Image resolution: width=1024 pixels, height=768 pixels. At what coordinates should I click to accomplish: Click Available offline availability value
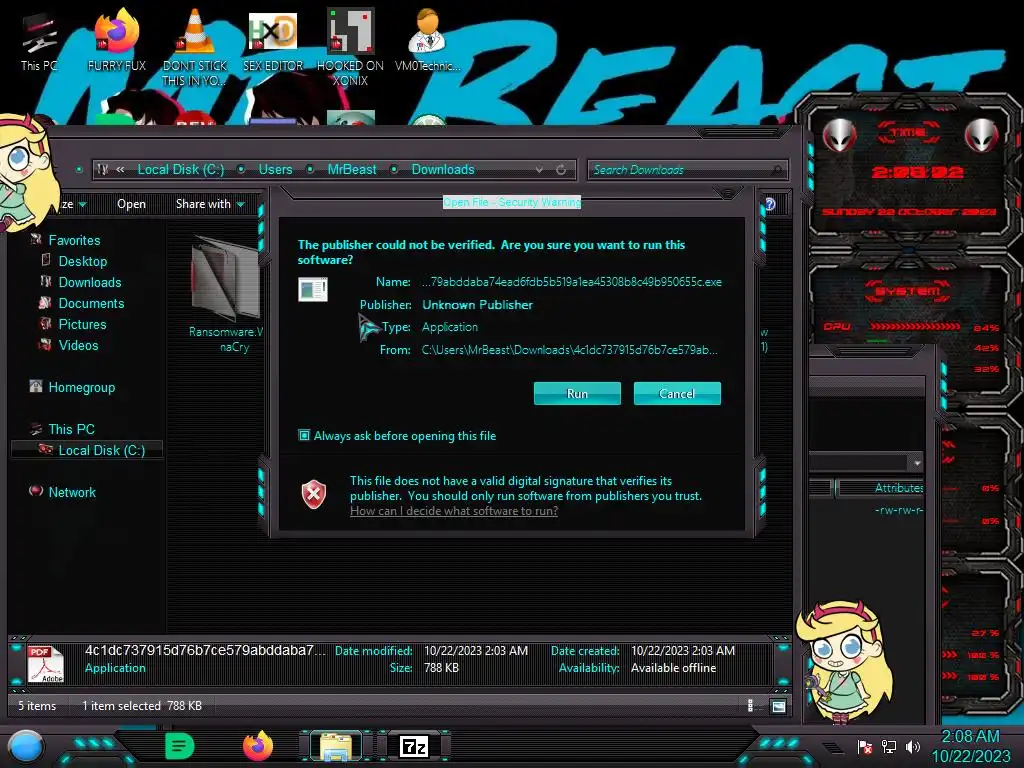click(673, 668)
